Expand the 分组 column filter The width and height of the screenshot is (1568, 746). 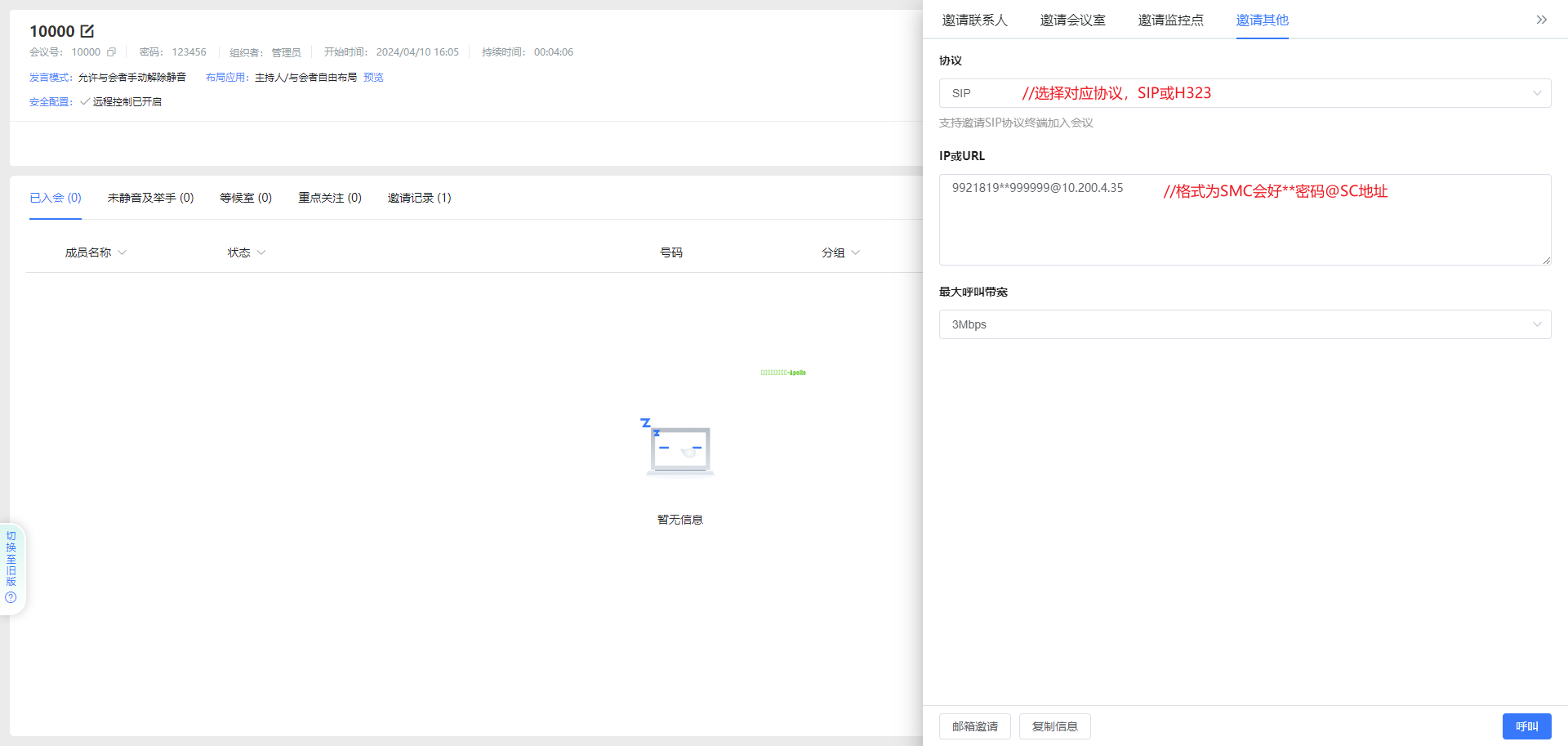[855, 252]
